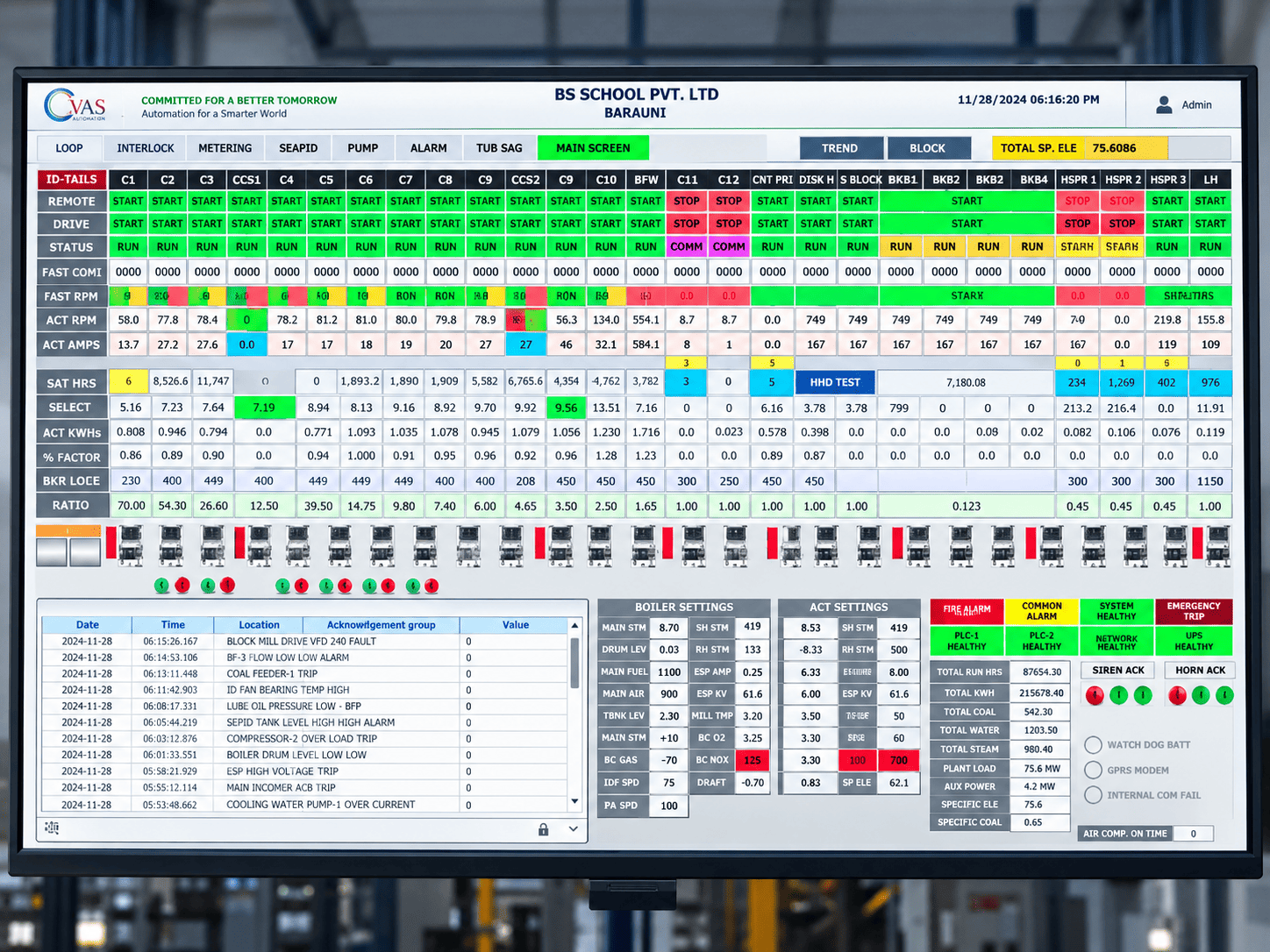Expand the chevron below the alarm list
This screenshot has width=1270, height=952.
click(x=574, y=829)
